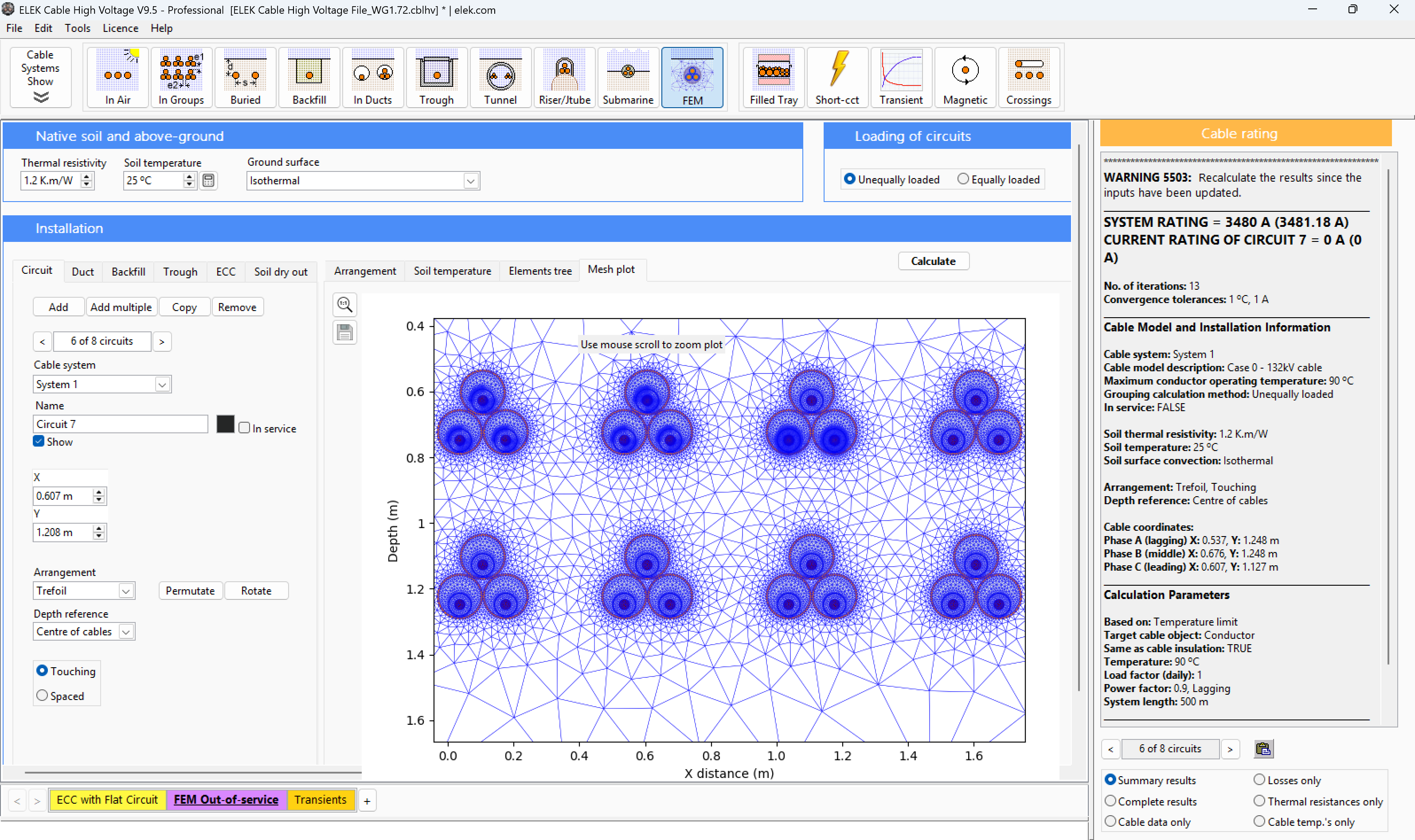Show previous circuit in Cable rating panel
1415x840 pixels.
[1110, 749]
